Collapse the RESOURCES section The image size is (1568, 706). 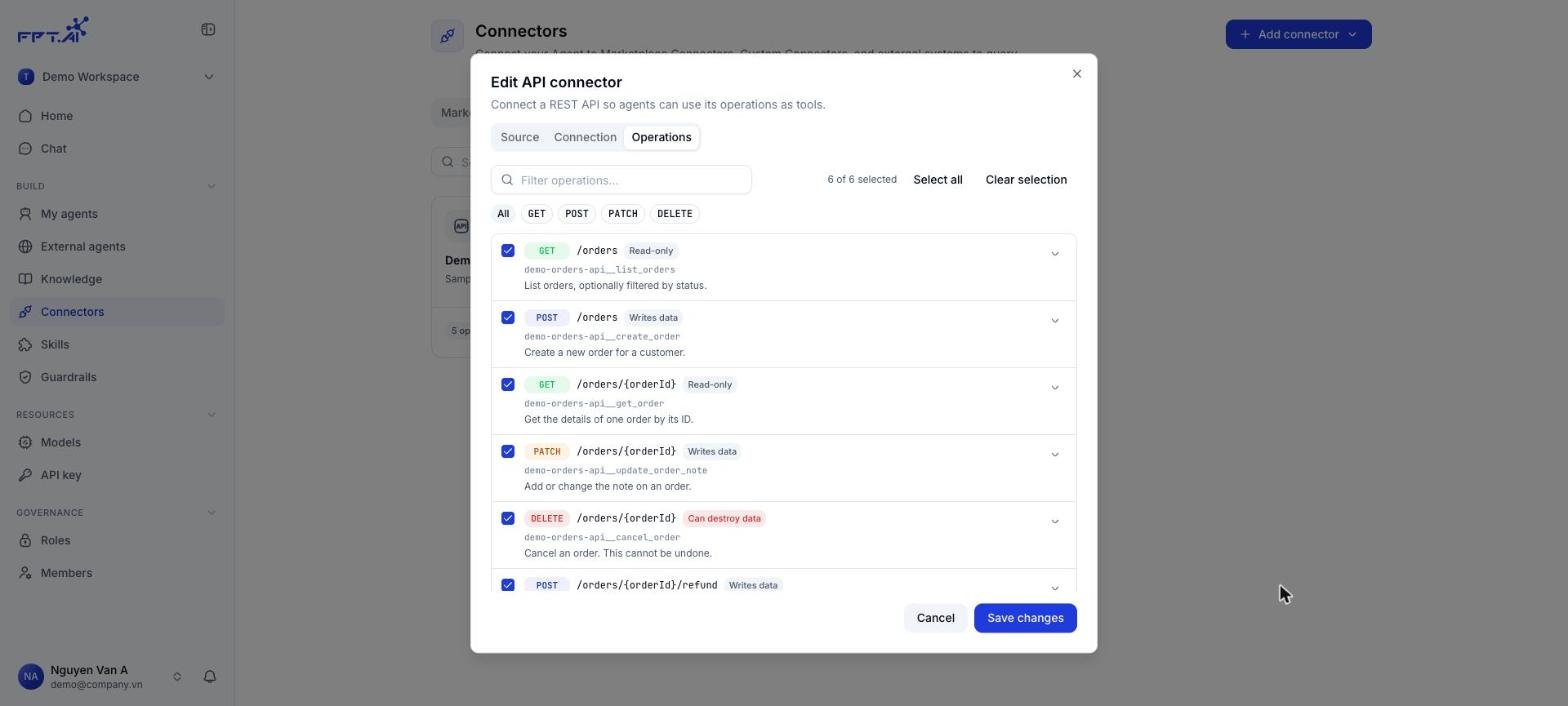coord(211,415)
